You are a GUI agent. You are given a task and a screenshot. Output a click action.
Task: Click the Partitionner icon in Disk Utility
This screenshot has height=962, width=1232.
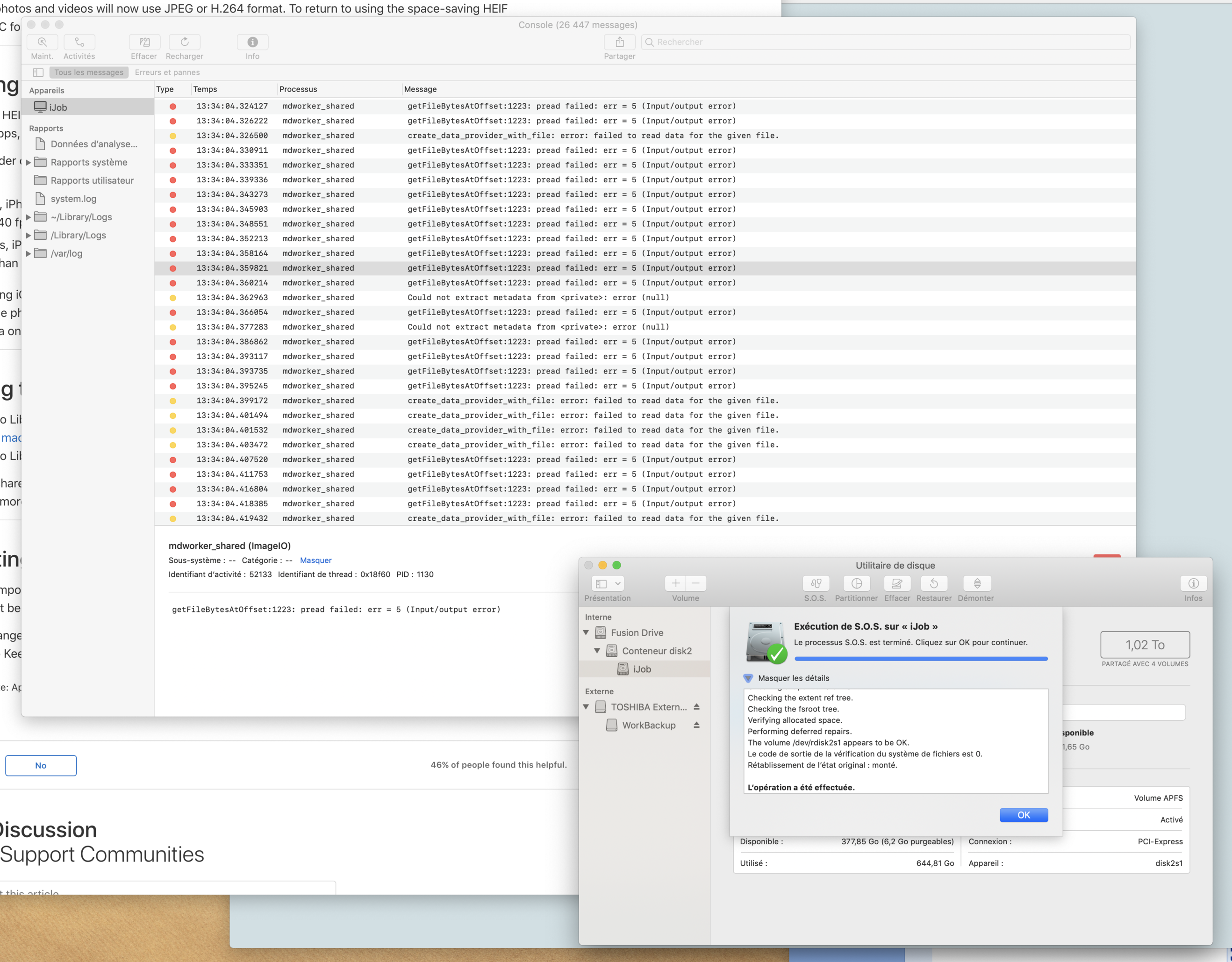point(856,583)
